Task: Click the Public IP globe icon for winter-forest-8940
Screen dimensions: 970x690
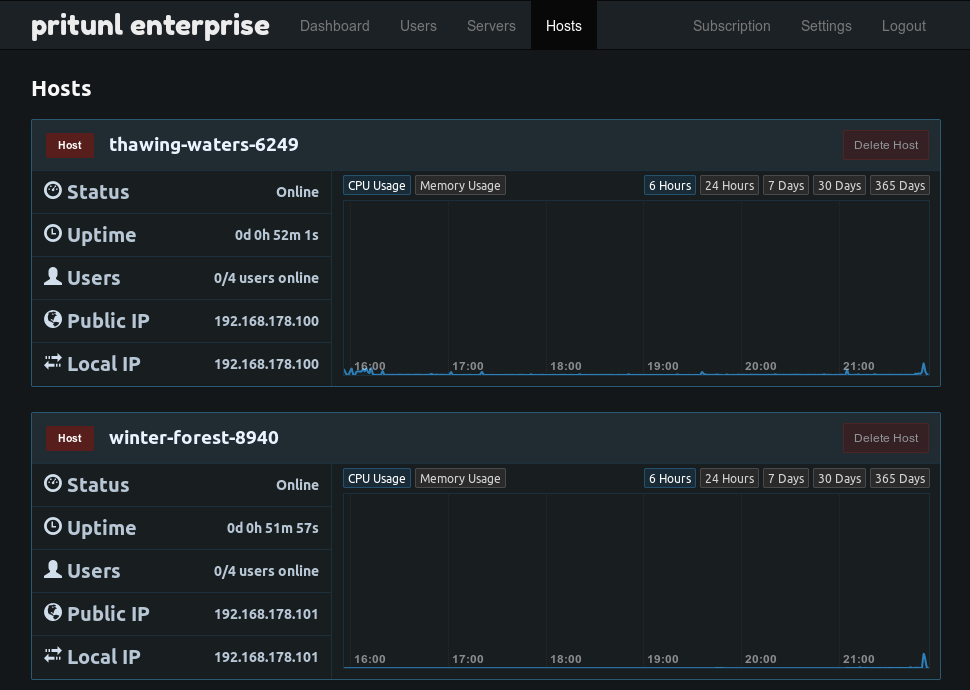Action: 53,612
